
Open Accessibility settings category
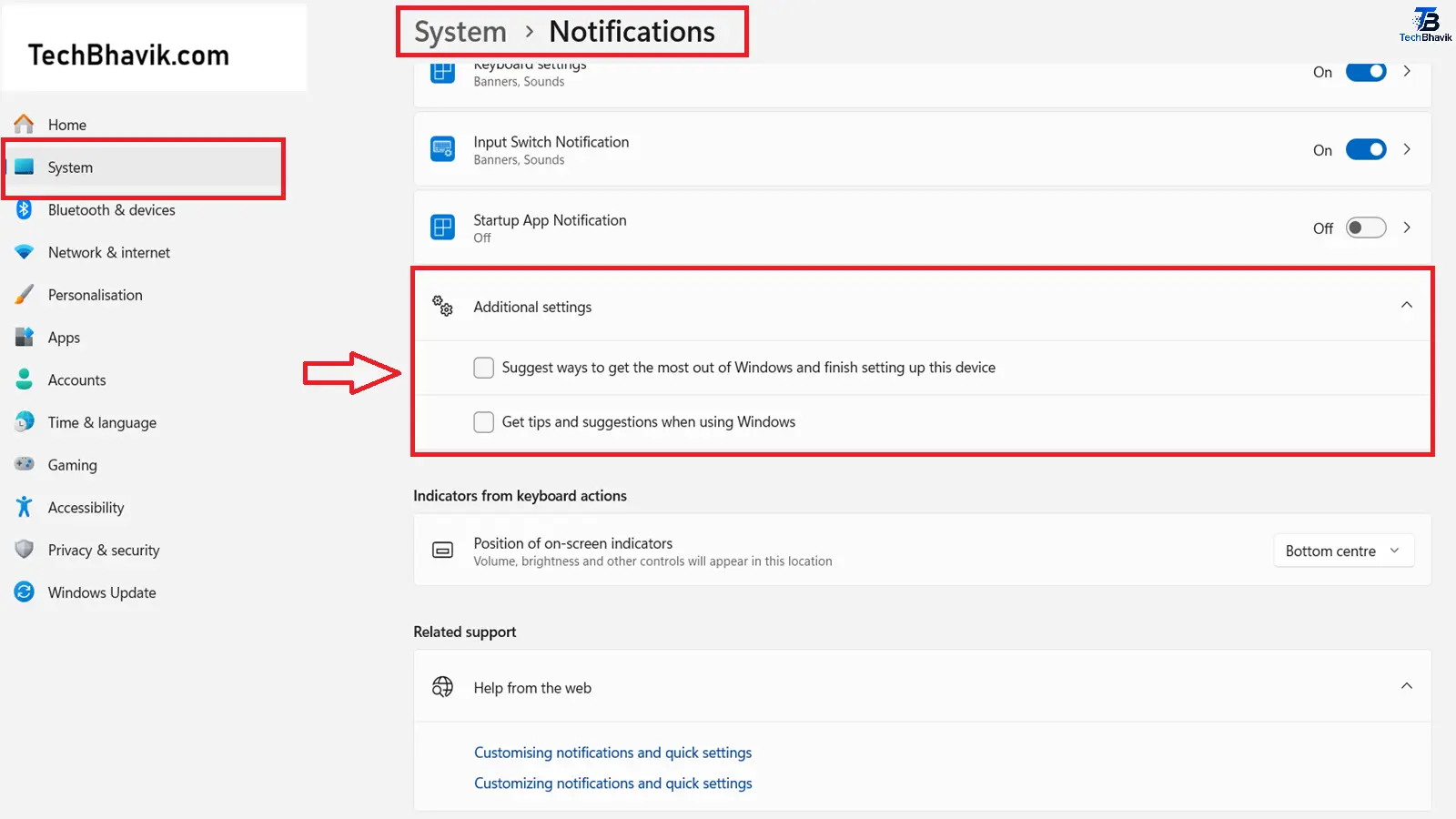pos(86,508)
